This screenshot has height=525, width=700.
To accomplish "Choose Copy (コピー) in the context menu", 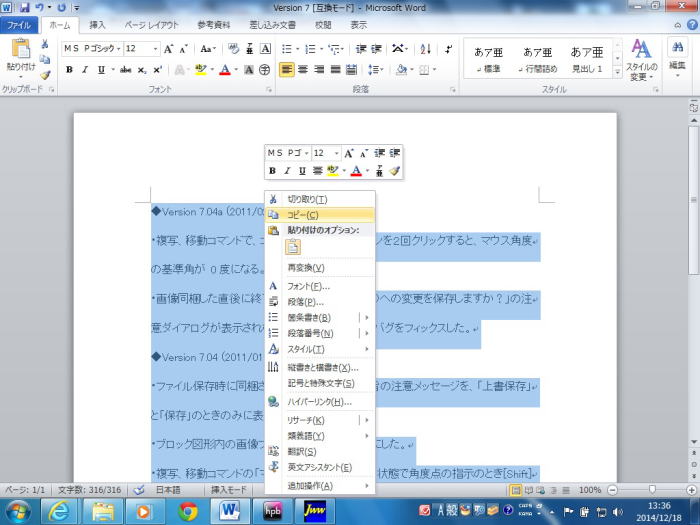I will [x=320, y=215].
